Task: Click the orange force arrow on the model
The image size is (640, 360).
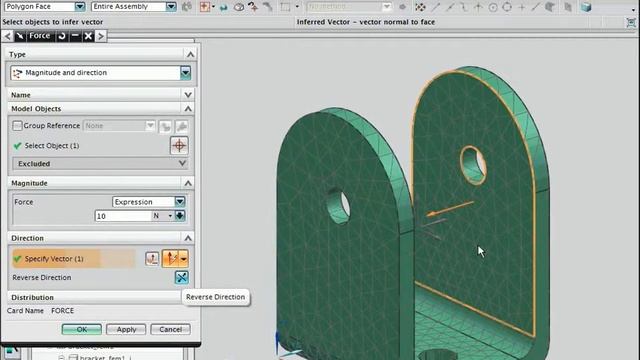Action: [x=450, y=208]
